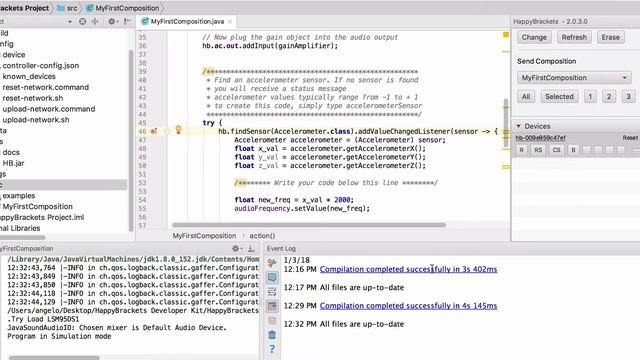This screenshot has height=360, width=640.
Task: Click the Refresh button in HappyBrackets panel
Action: (574, 37)
